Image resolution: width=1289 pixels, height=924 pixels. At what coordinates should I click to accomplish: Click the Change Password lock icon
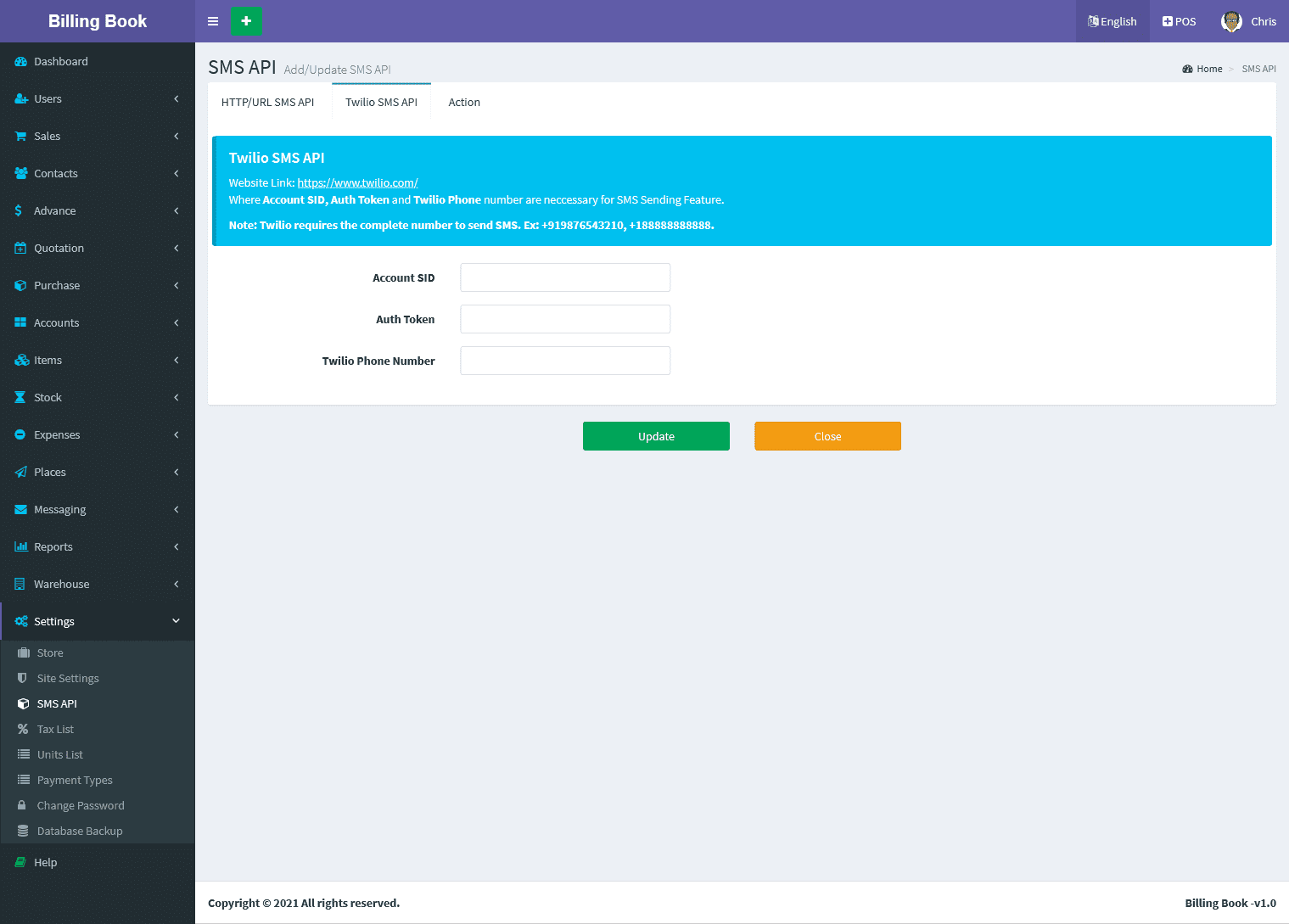coord(22,805)
